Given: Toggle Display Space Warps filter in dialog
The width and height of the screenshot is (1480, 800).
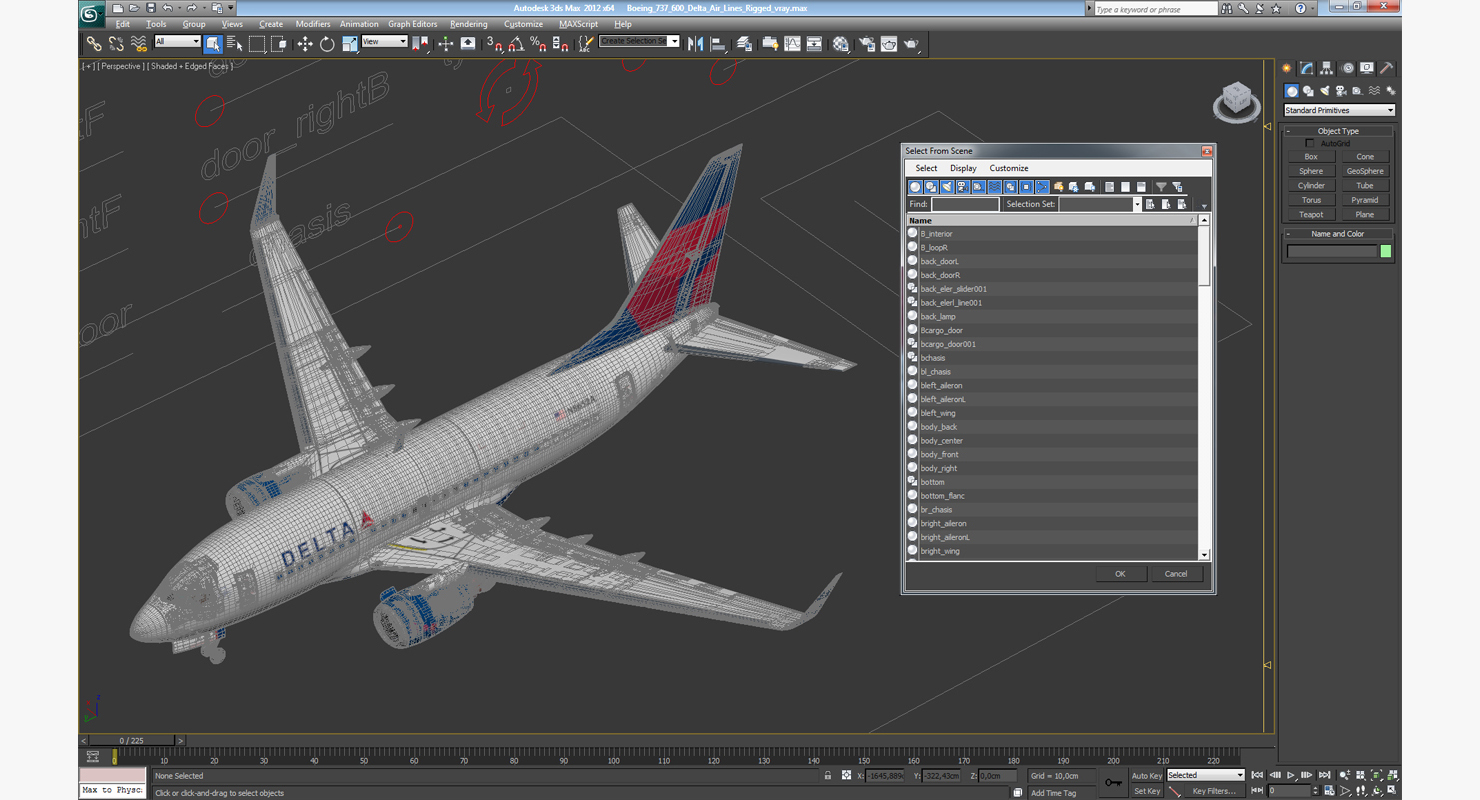Looking at the screenshot, I should (x=994, y=187).
